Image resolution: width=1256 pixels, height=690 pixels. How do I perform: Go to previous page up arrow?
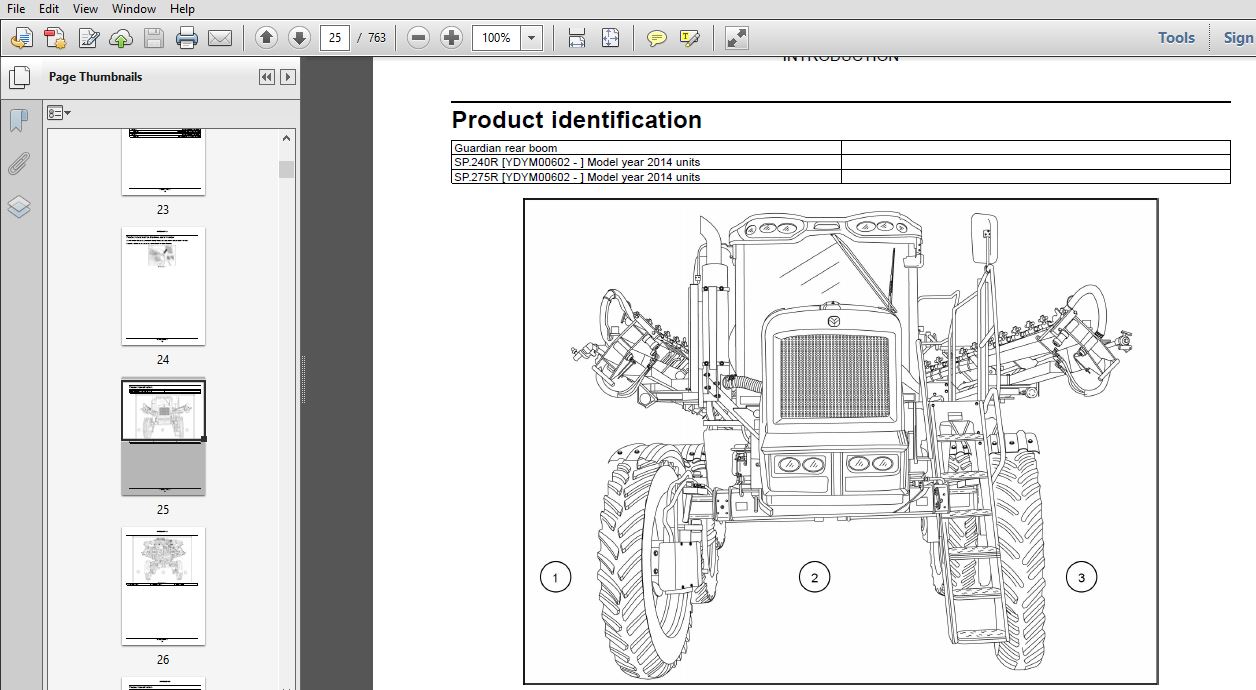(266, 38)
